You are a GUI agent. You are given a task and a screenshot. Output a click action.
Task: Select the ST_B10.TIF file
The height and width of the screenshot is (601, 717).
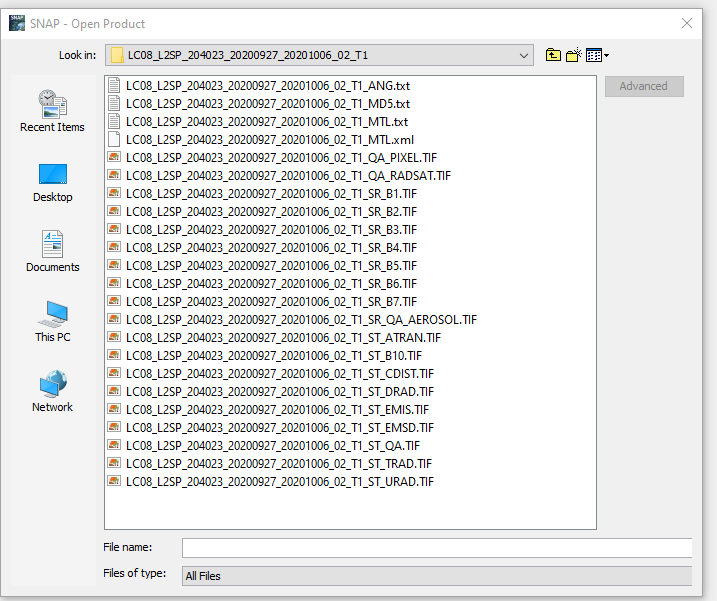pyautogui.click(x=274, y=355)
